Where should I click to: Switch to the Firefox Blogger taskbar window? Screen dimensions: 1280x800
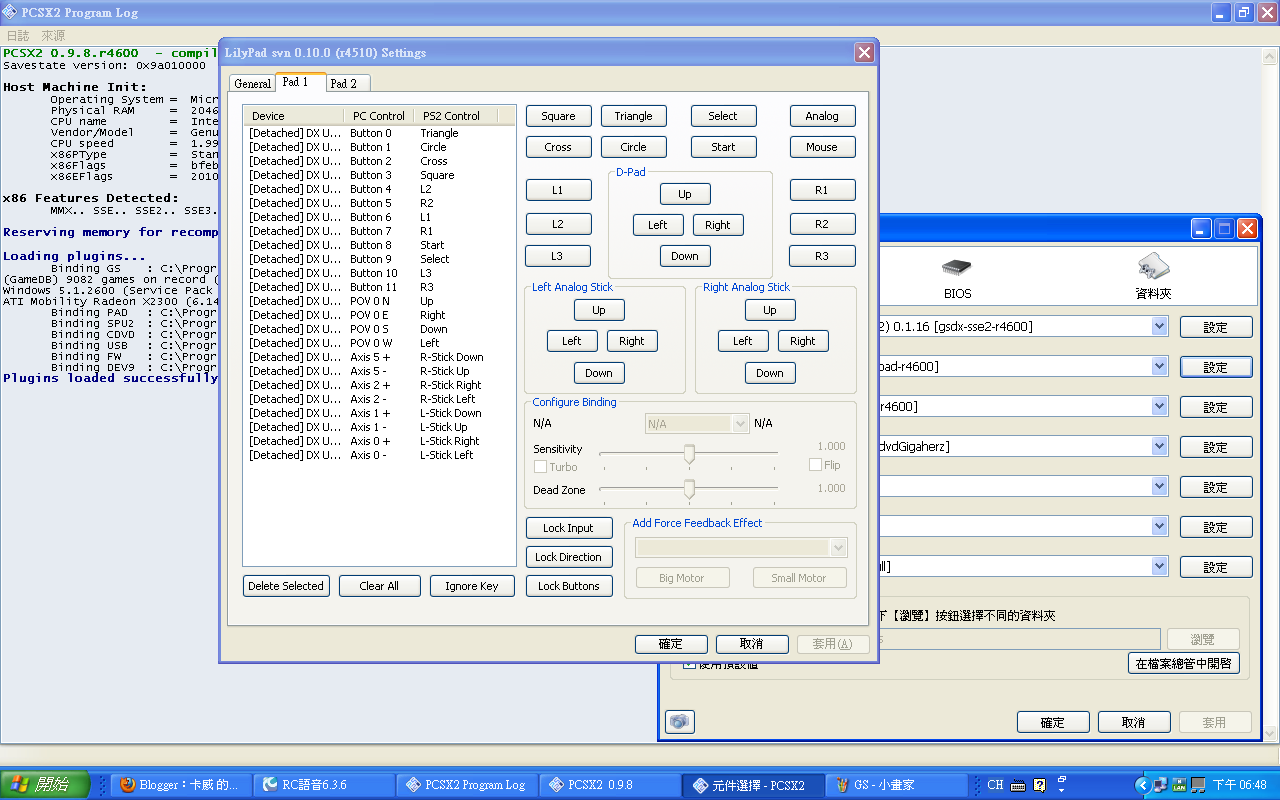(181, 785)
